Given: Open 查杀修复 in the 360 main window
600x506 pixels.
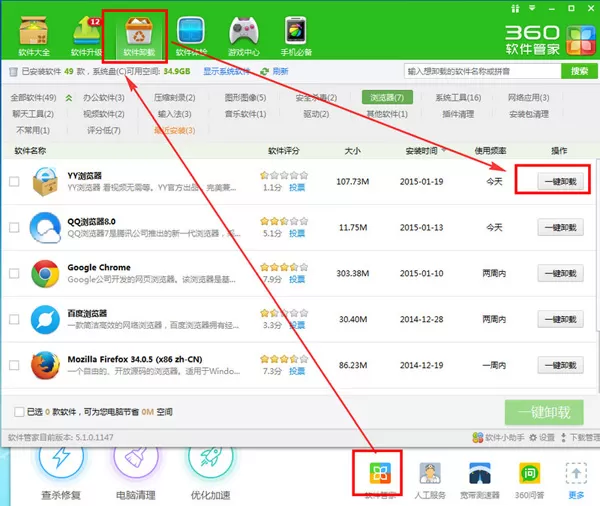Looking at the screenshot, I should tap(61, 475).
